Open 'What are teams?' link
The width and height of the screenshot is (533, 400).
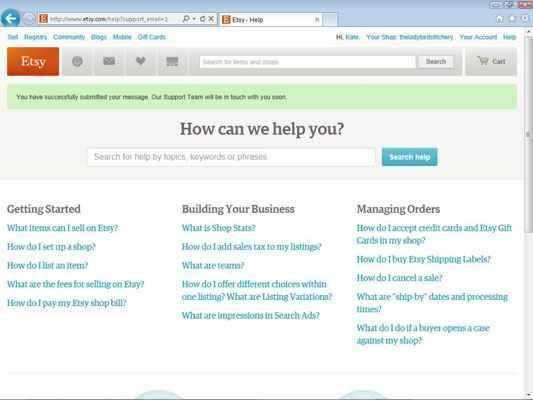coord(213,265)
